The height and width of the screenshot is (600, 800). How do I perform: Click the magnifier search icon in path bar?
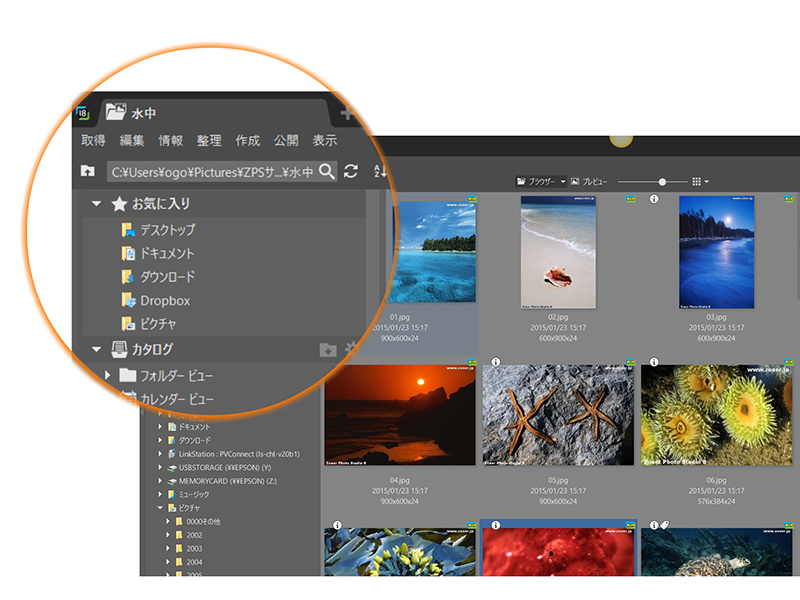[x=327, y=171]
